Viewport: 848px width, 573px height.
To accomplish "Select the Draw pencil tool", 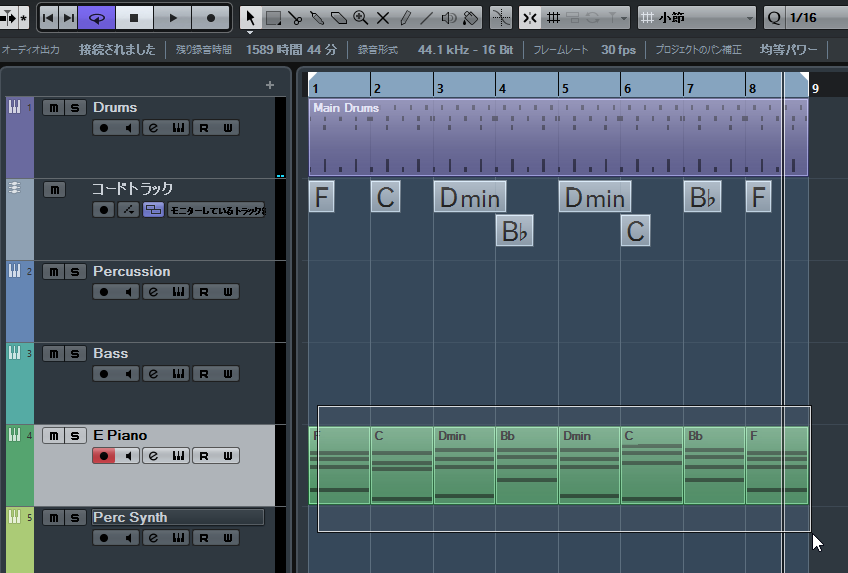I will tap(405, 18).
